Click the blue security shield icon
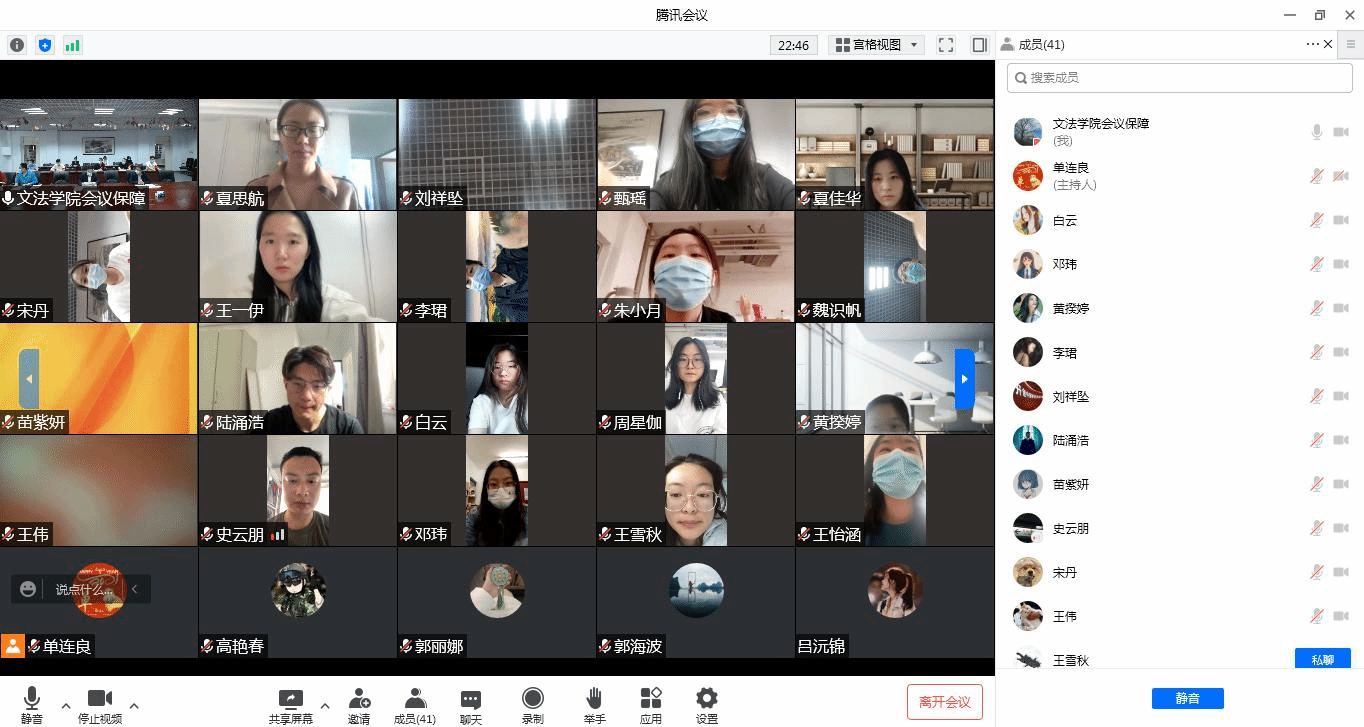1364x727 pixels. pos(44,45)
